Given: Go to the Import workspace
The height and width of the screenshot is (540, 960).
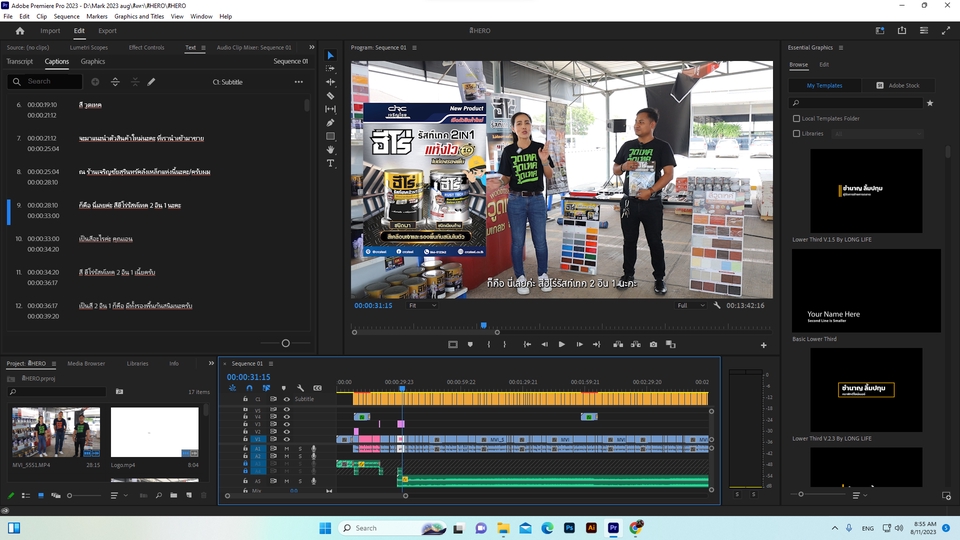Looking at the screenshot, I should pos(50,31).
